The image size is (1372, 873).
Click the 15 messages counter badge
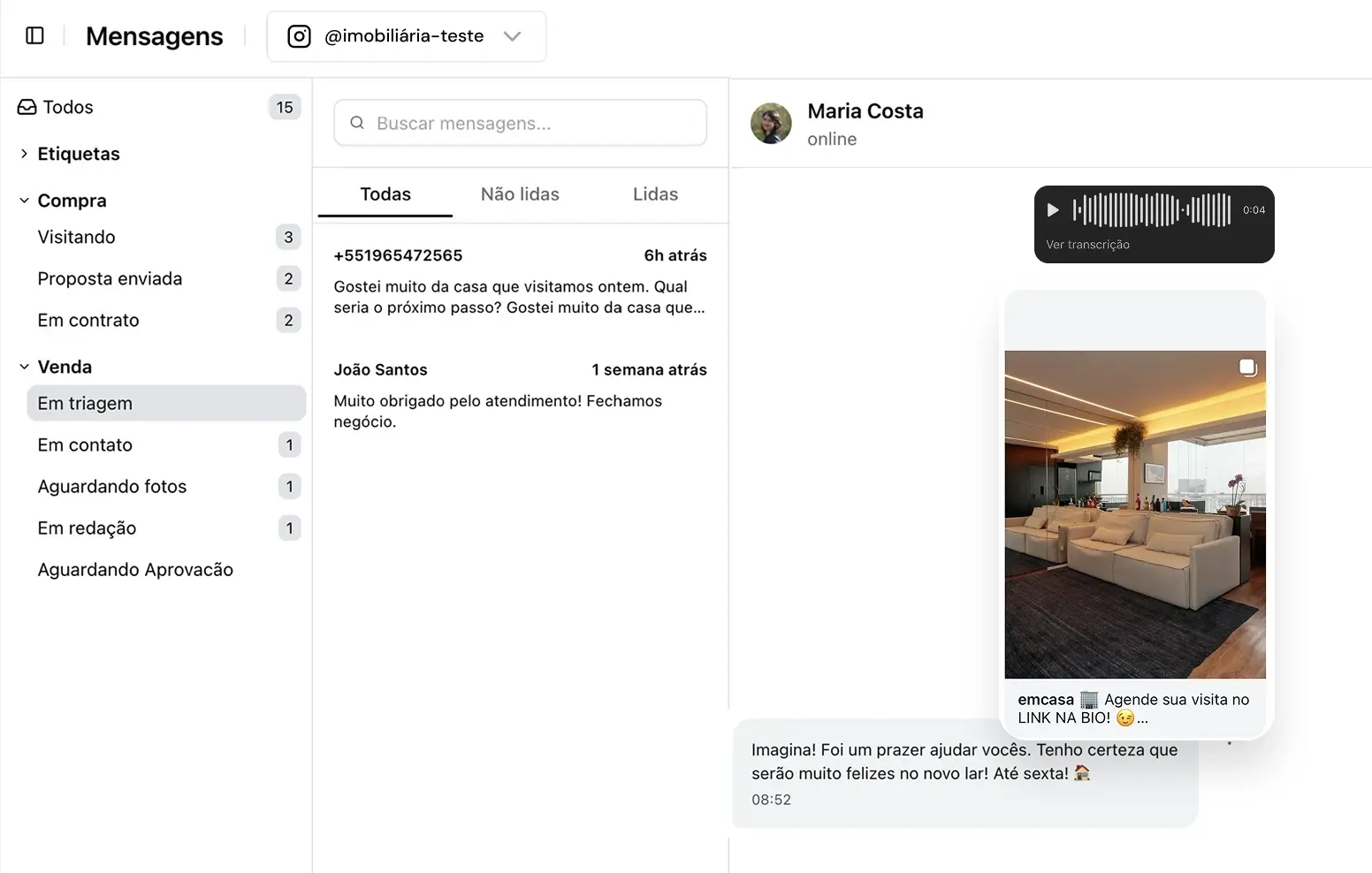tap(285, 107)
